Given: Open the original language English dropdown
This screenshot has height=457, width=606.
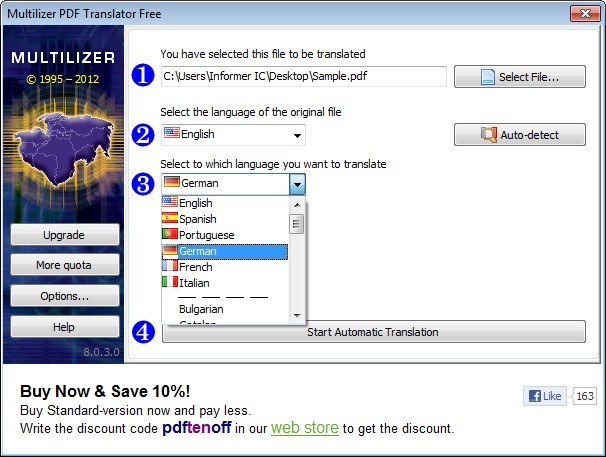Looking at the screenshot, I should pos(233,135).
